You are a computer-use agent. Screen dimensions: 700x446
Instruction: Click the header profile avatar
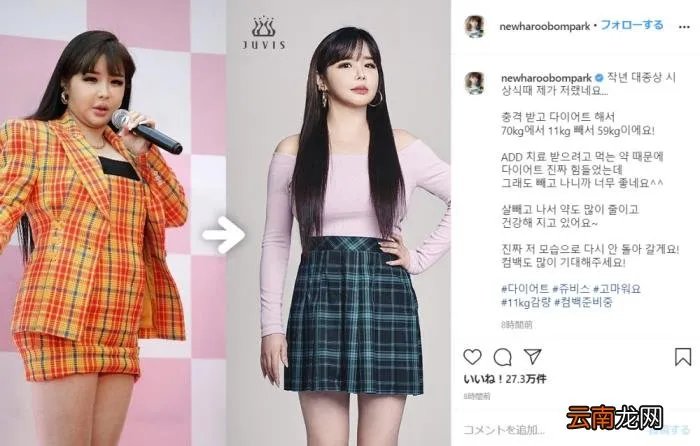[475, 27]
